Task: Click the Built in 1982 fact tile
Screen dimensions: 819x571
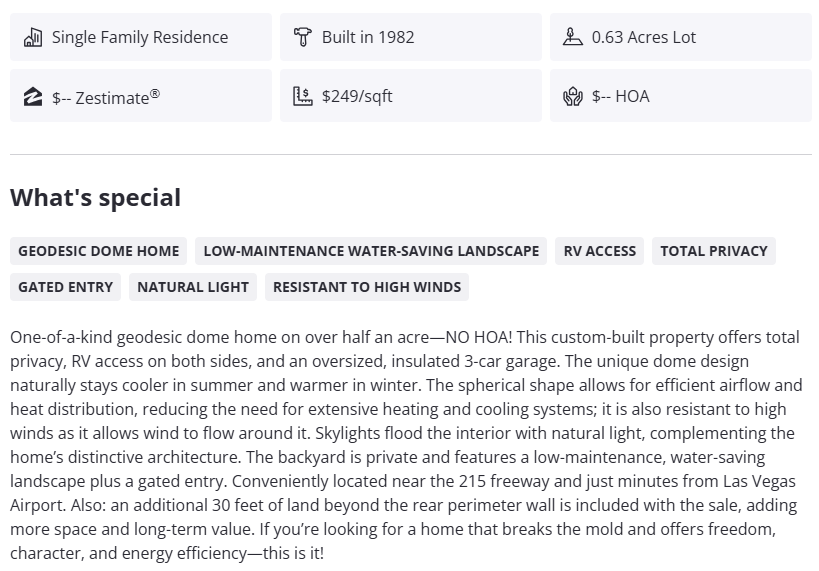Action: pyautogui.click(x=410, y=38)
